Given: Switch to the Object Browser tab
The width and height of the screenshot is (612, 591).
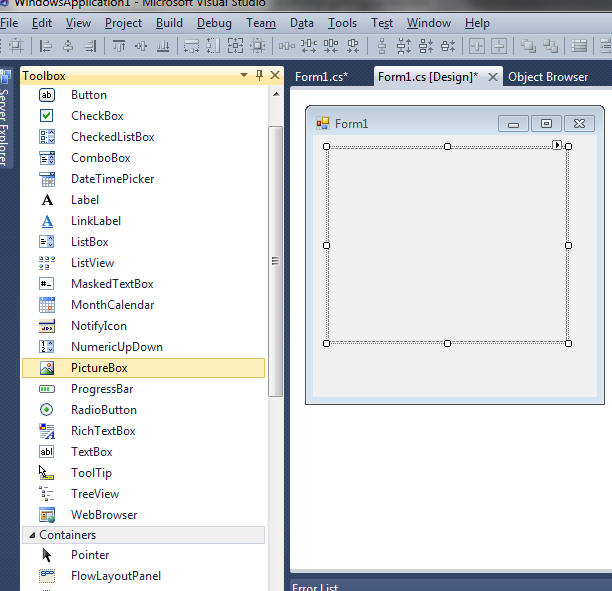Looking at the screenshot, I should (x=548, y=77).
